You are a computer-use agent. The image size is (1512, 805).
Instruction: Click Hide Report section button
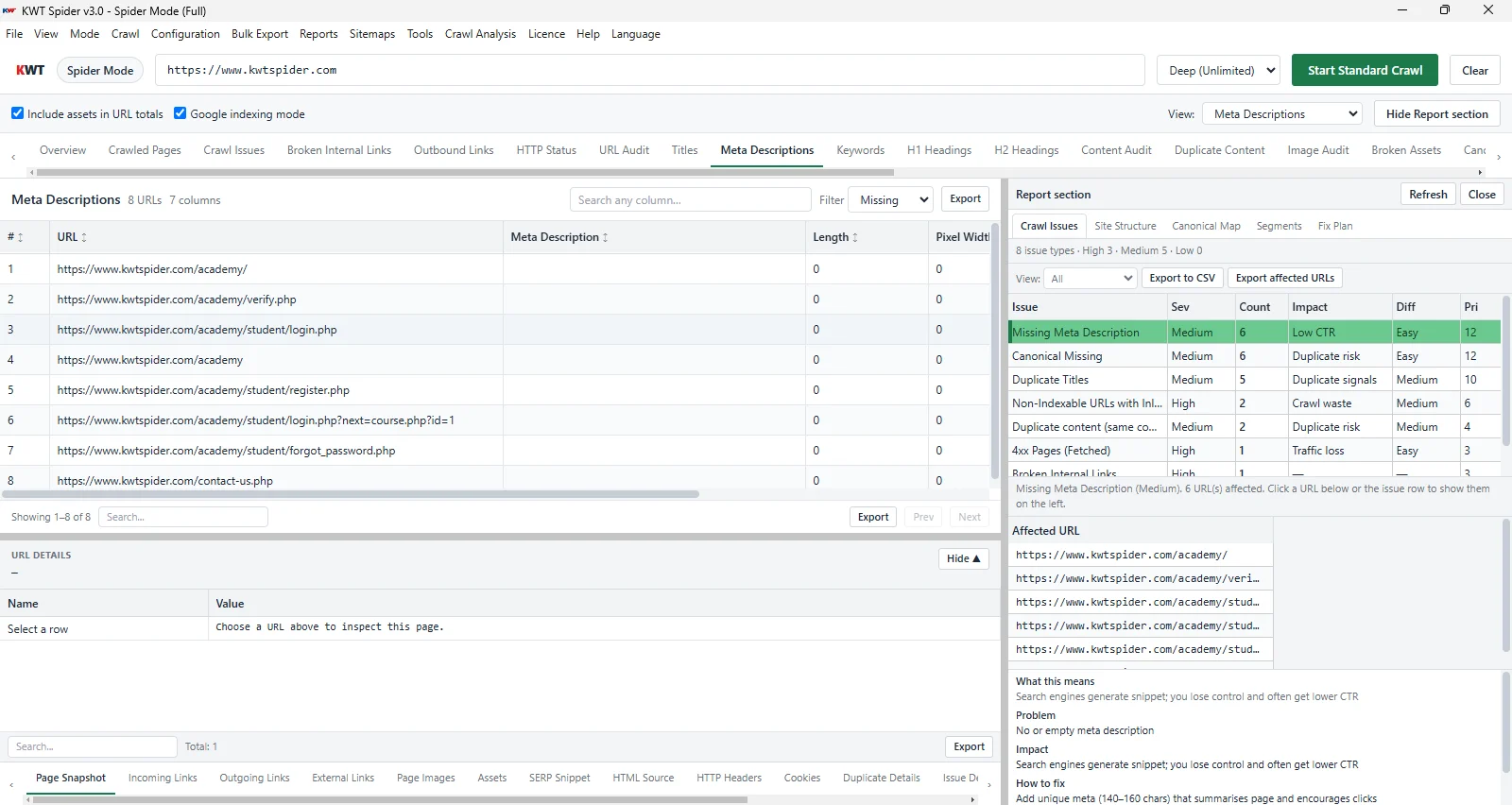pyautogui.click(x=1436, y=114)
